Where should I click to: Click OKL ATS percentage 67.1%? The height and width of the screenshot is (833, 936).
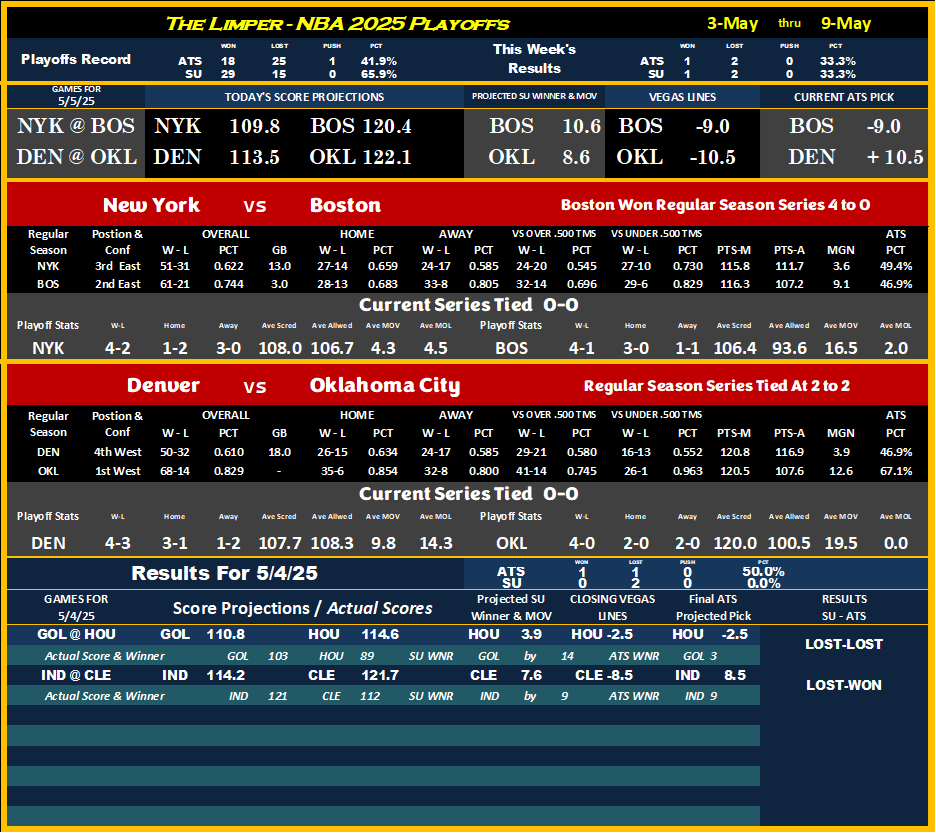tap(895, 471)
